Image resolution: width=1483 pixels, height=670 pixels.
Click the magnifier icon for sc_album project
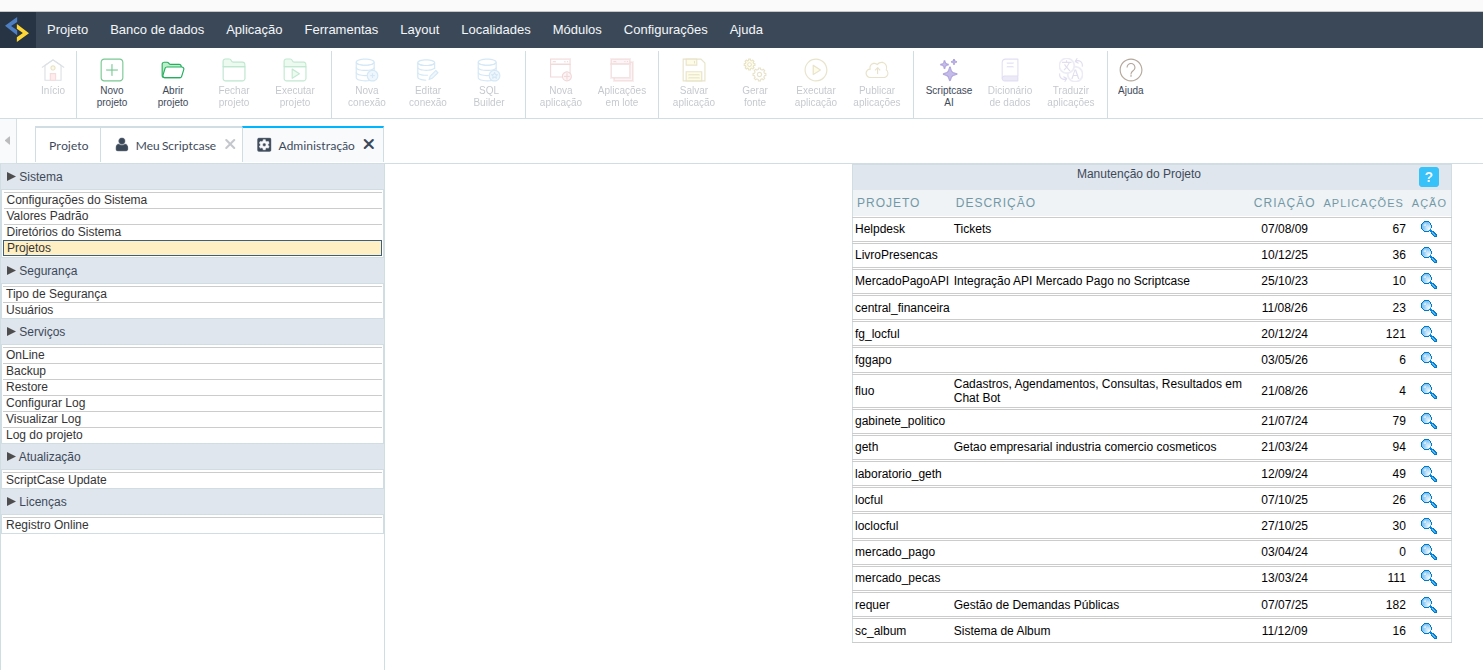click(x=1428, y=631)
